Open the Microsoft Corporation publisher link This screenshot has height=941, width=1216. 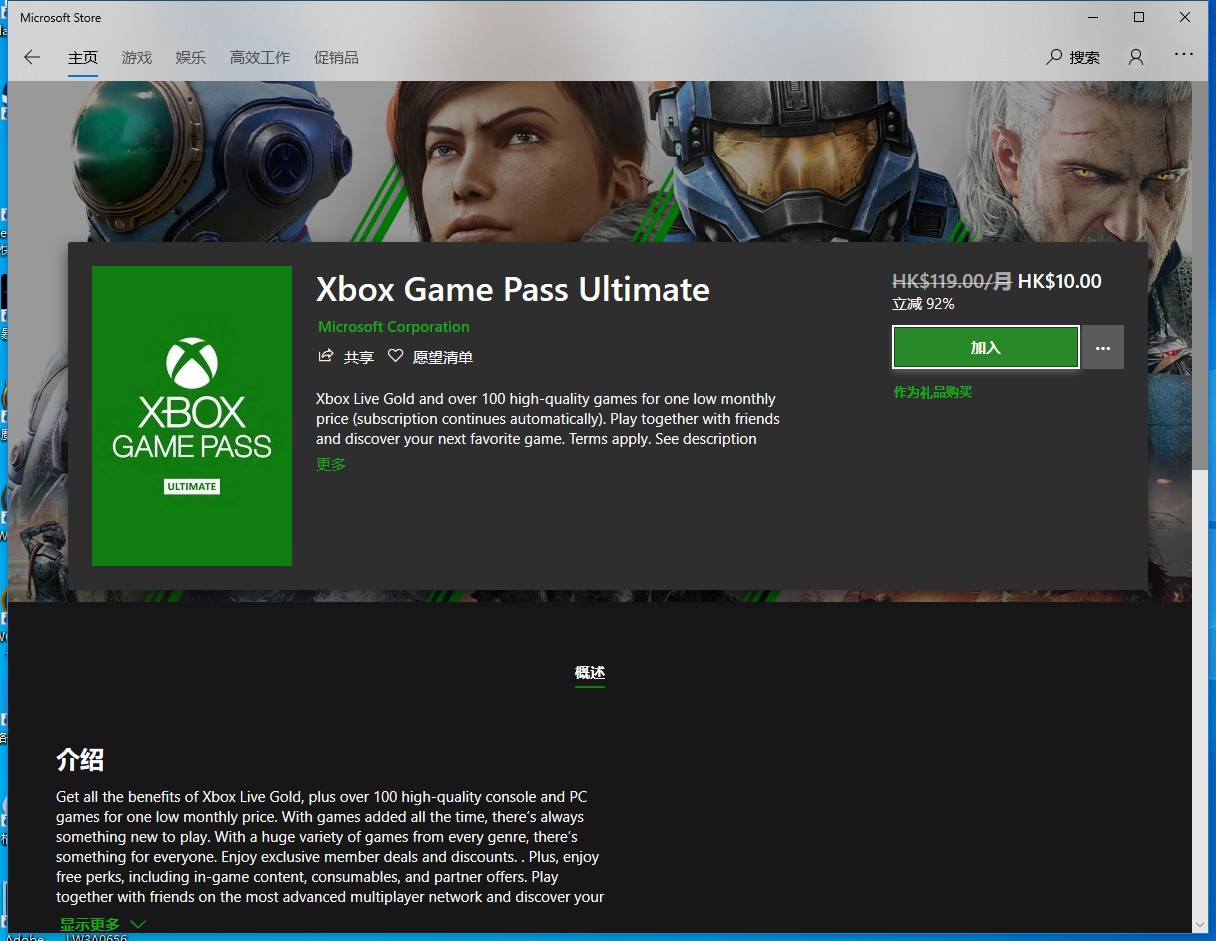tap(393, 327)
